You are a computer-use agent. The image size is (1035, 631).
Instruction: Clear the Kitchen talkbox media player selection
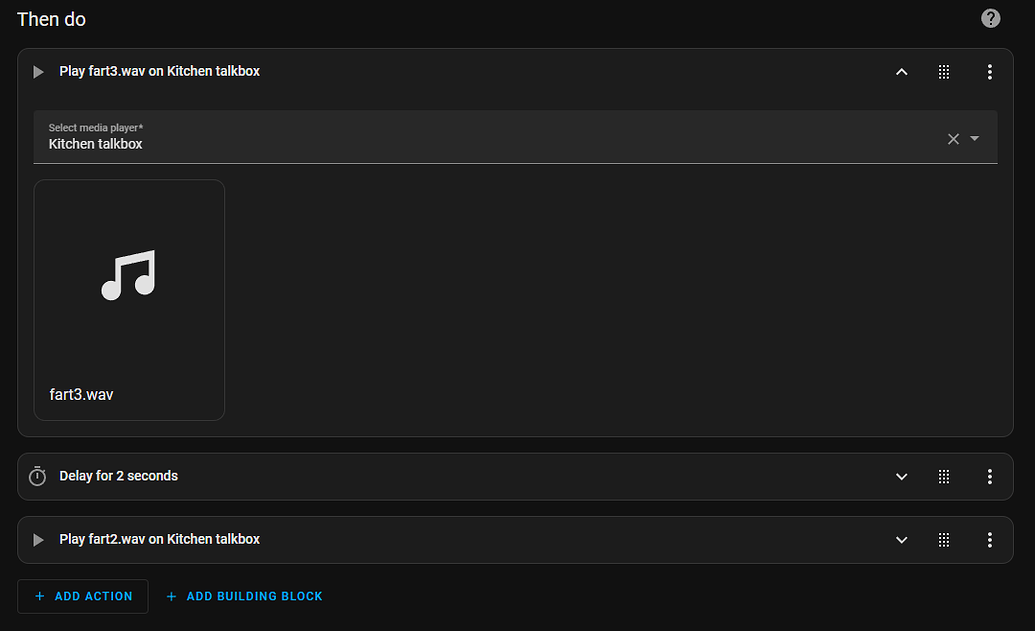coord(953,139)
